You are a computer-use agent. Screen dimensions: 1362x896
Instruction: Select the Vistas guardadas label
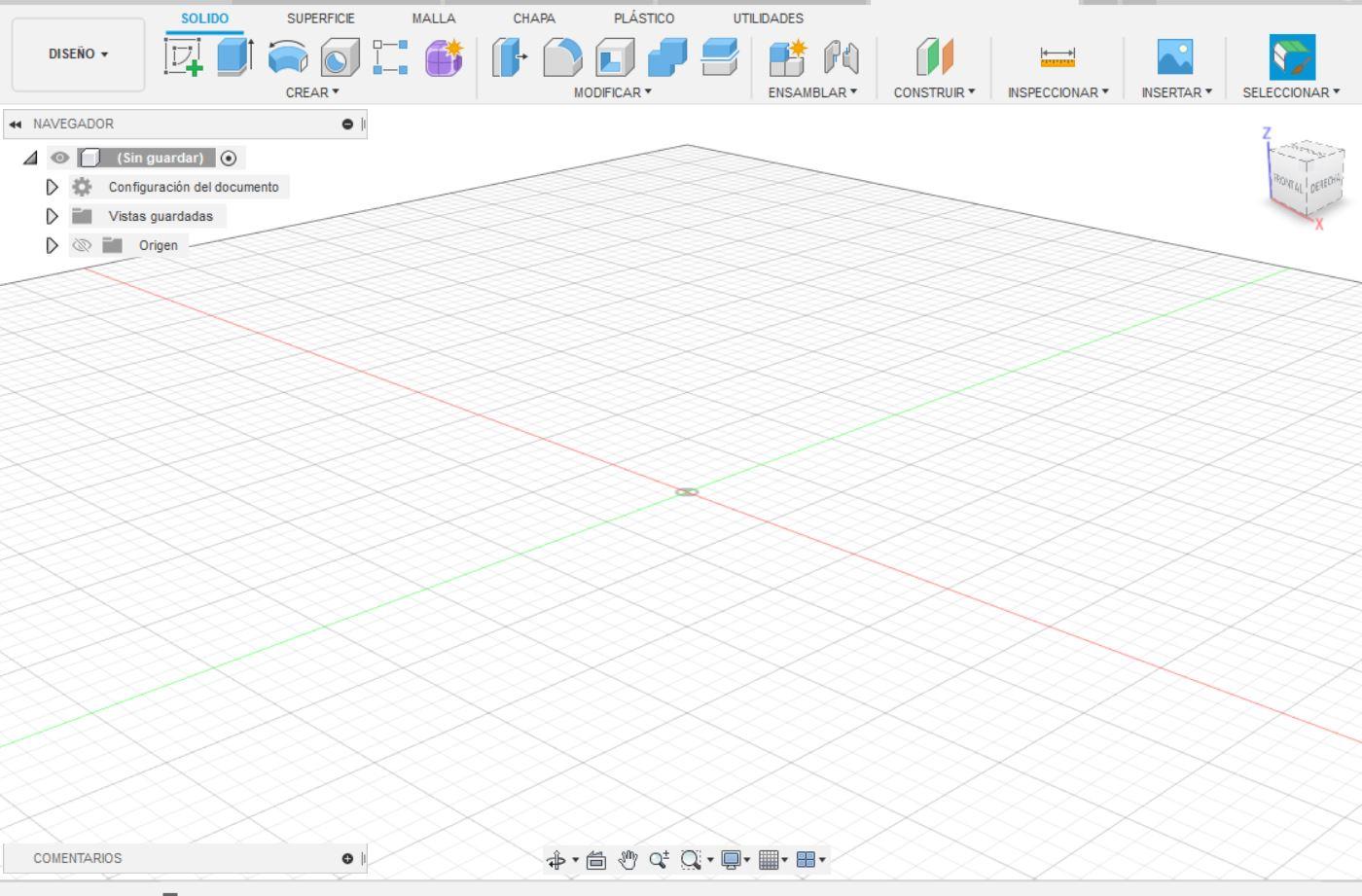[x=161, y=216]
